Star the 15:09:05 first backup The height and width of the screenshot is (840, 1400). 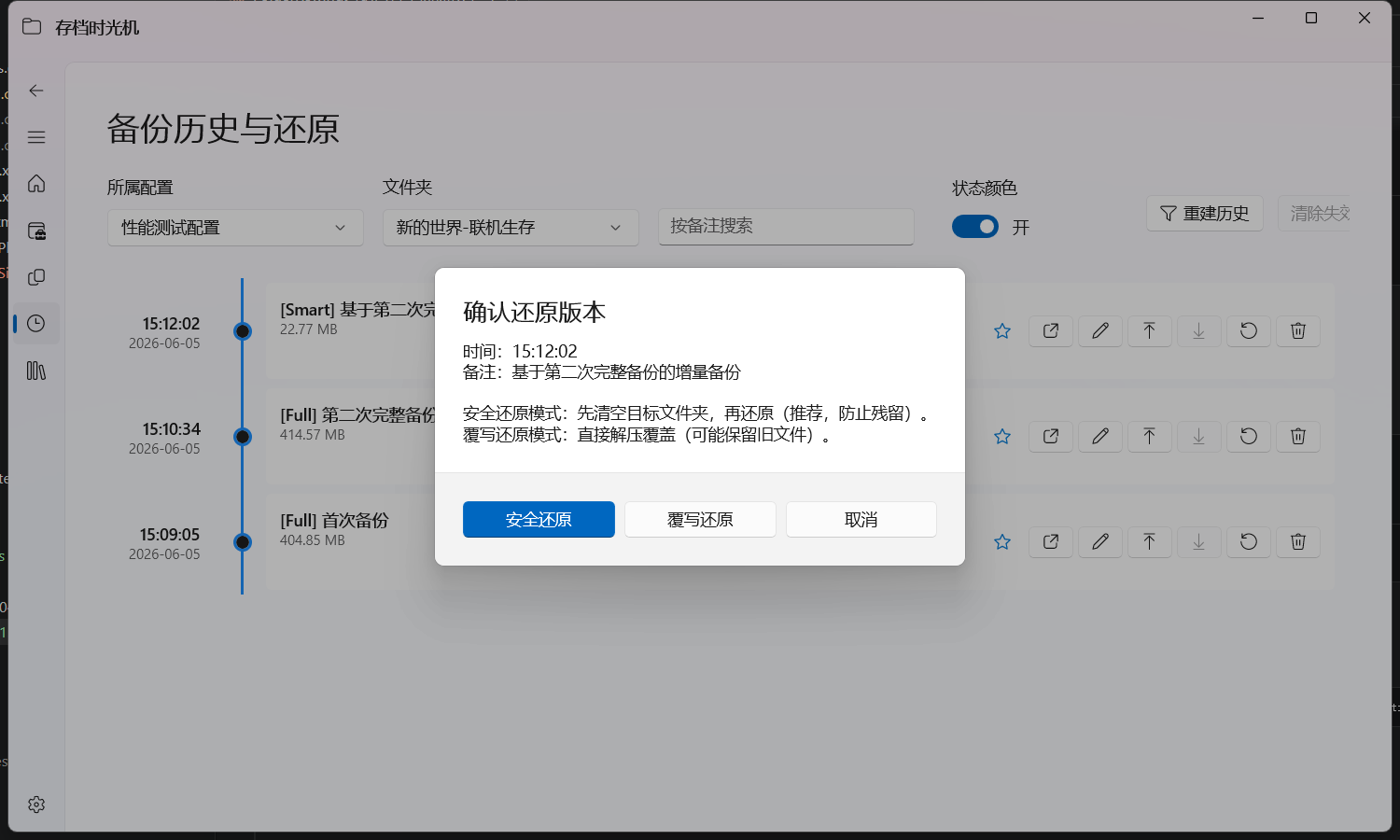click(1002, 542)
